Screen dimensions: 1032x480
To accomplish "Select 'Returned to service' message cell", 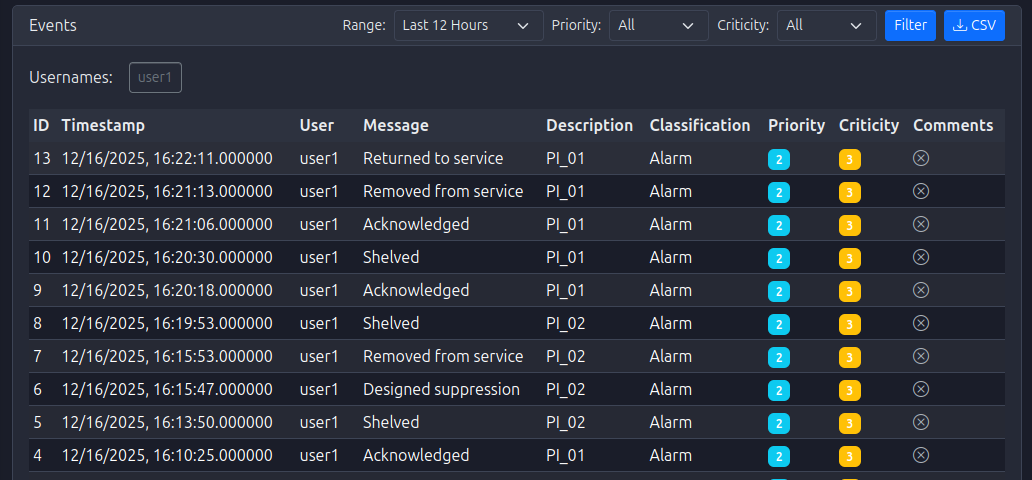I will coord(433,158).
